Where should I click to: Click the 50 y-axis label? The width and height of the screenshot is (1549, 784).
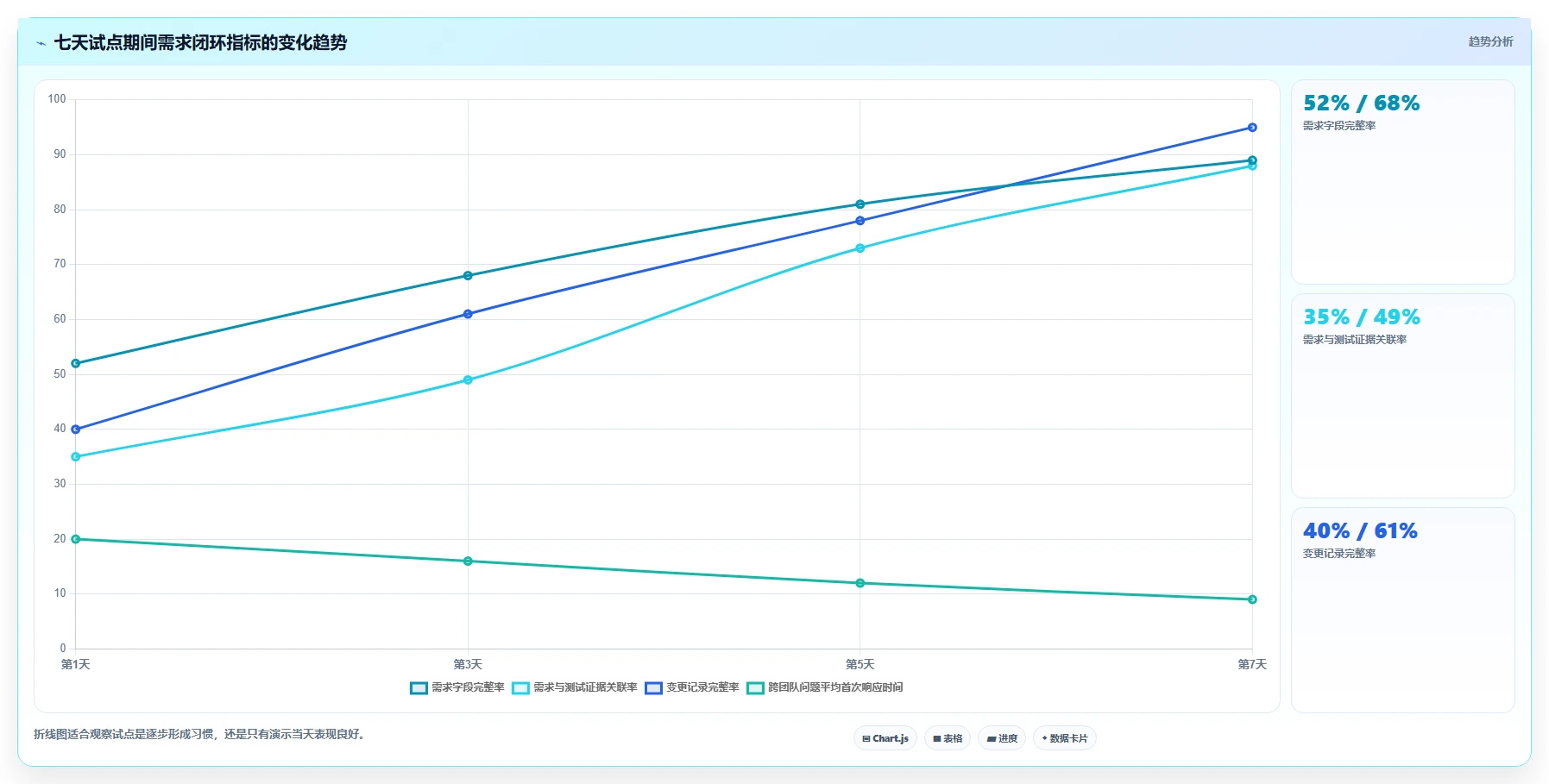[x=60, y=374]
